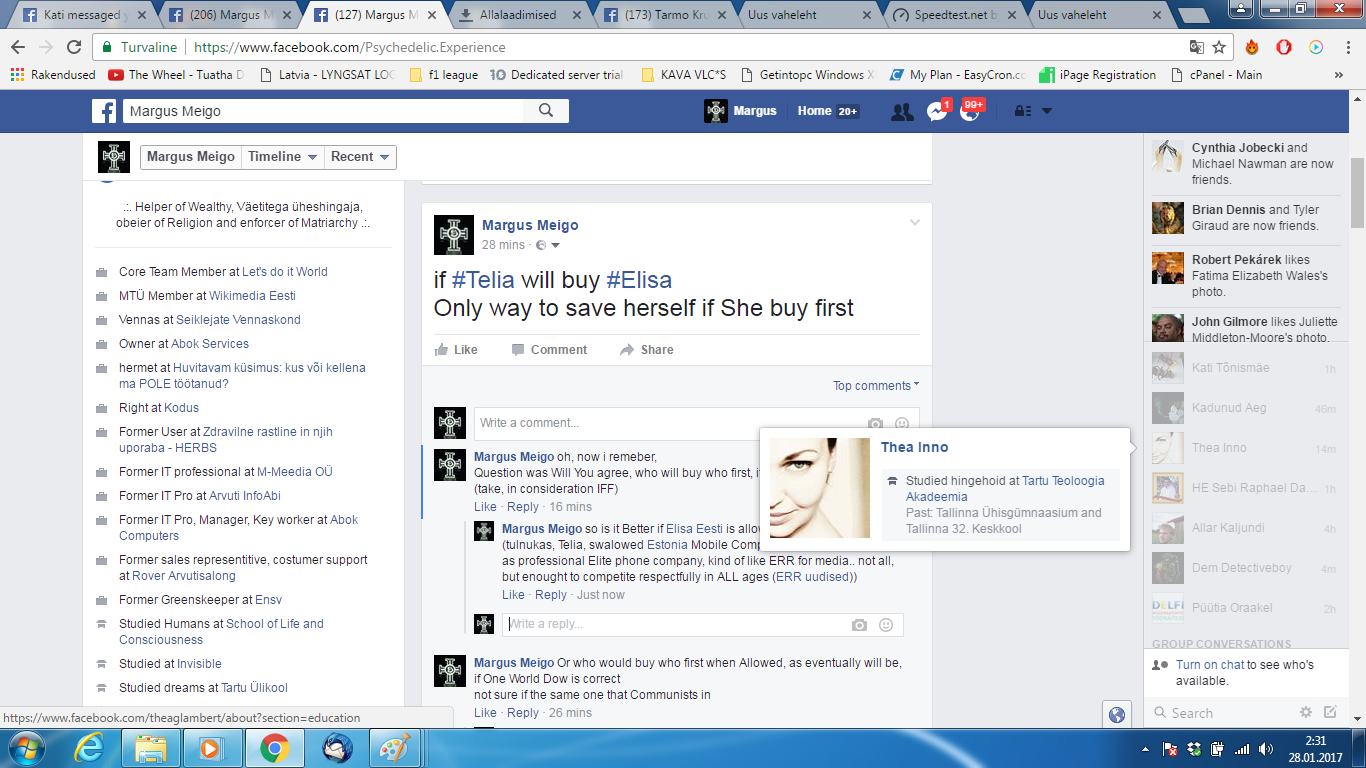Image resolution: width=1366 pixels, height=768 pixels.
Task: Click the volume icon in system tray
Action: tap(1266, 748)
